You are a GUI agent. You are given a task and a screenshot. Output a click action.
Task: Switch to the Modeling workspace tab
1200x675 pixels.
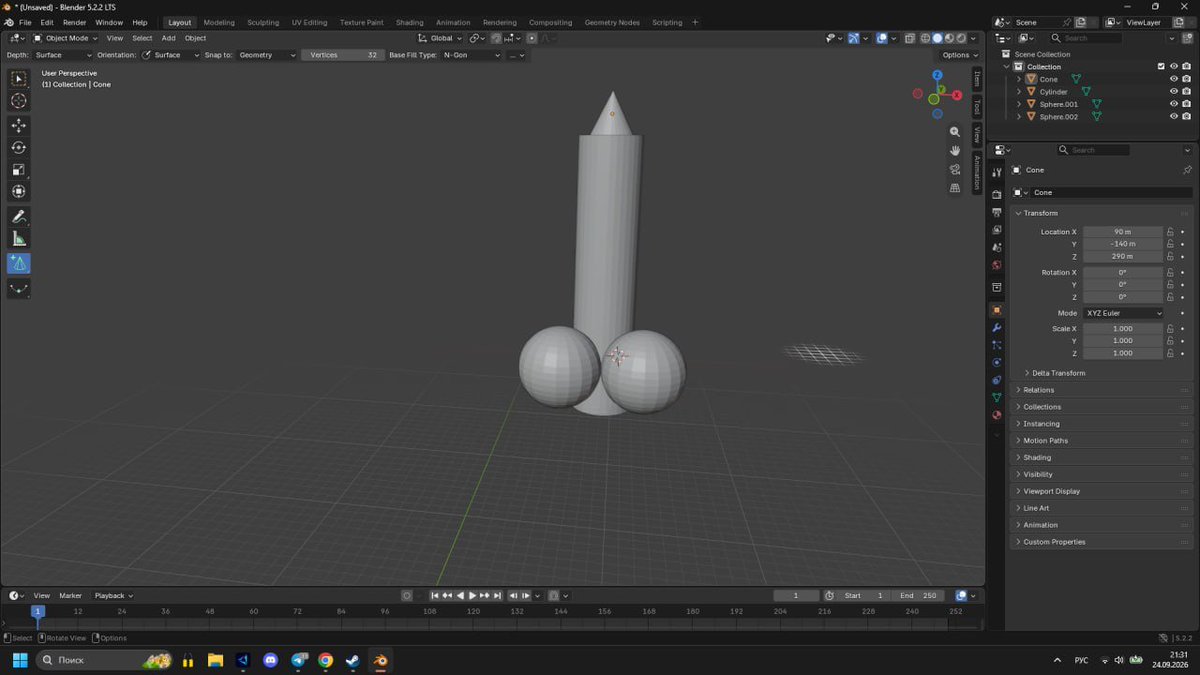click(219, 22)
